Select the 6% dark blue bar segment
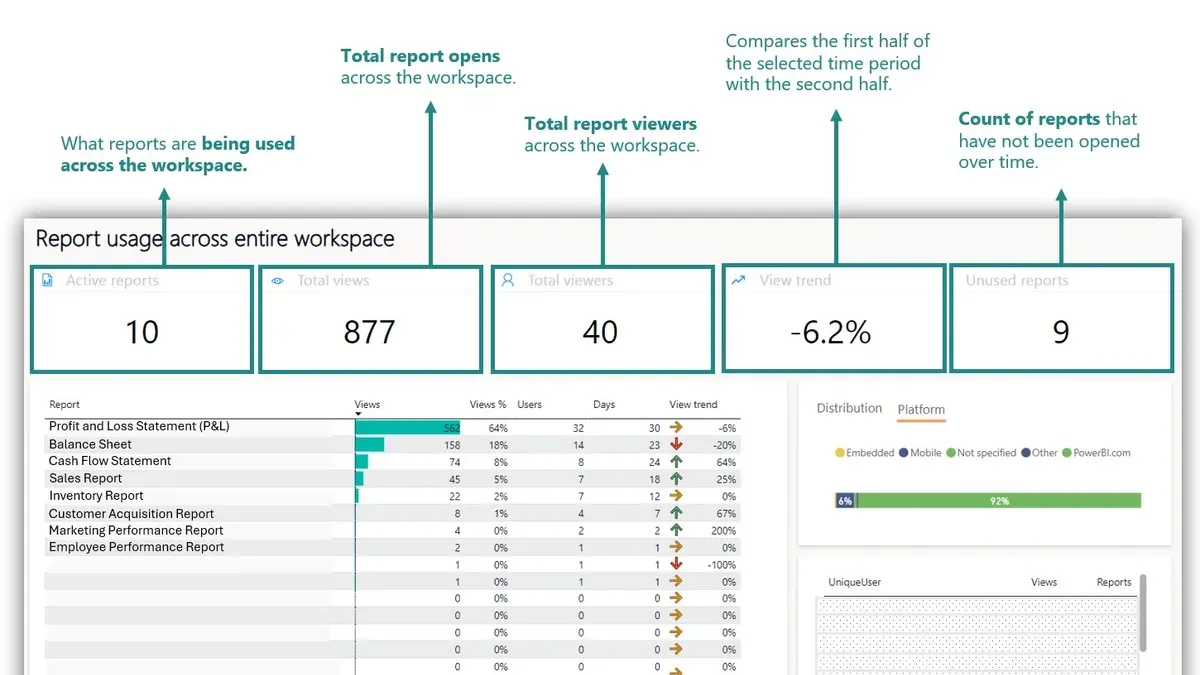Image resolution: width=1200 pixels, height=675 pixels. click(845, 501)
